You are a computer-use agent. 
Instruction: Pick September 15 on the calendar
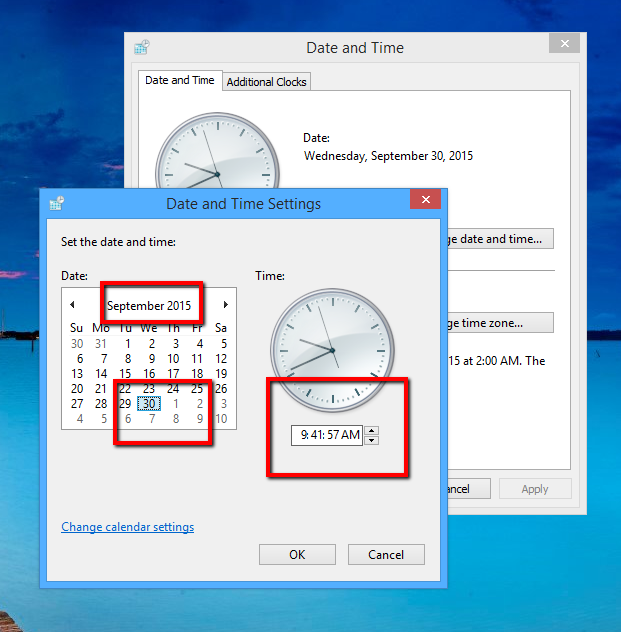coord(125,374)
